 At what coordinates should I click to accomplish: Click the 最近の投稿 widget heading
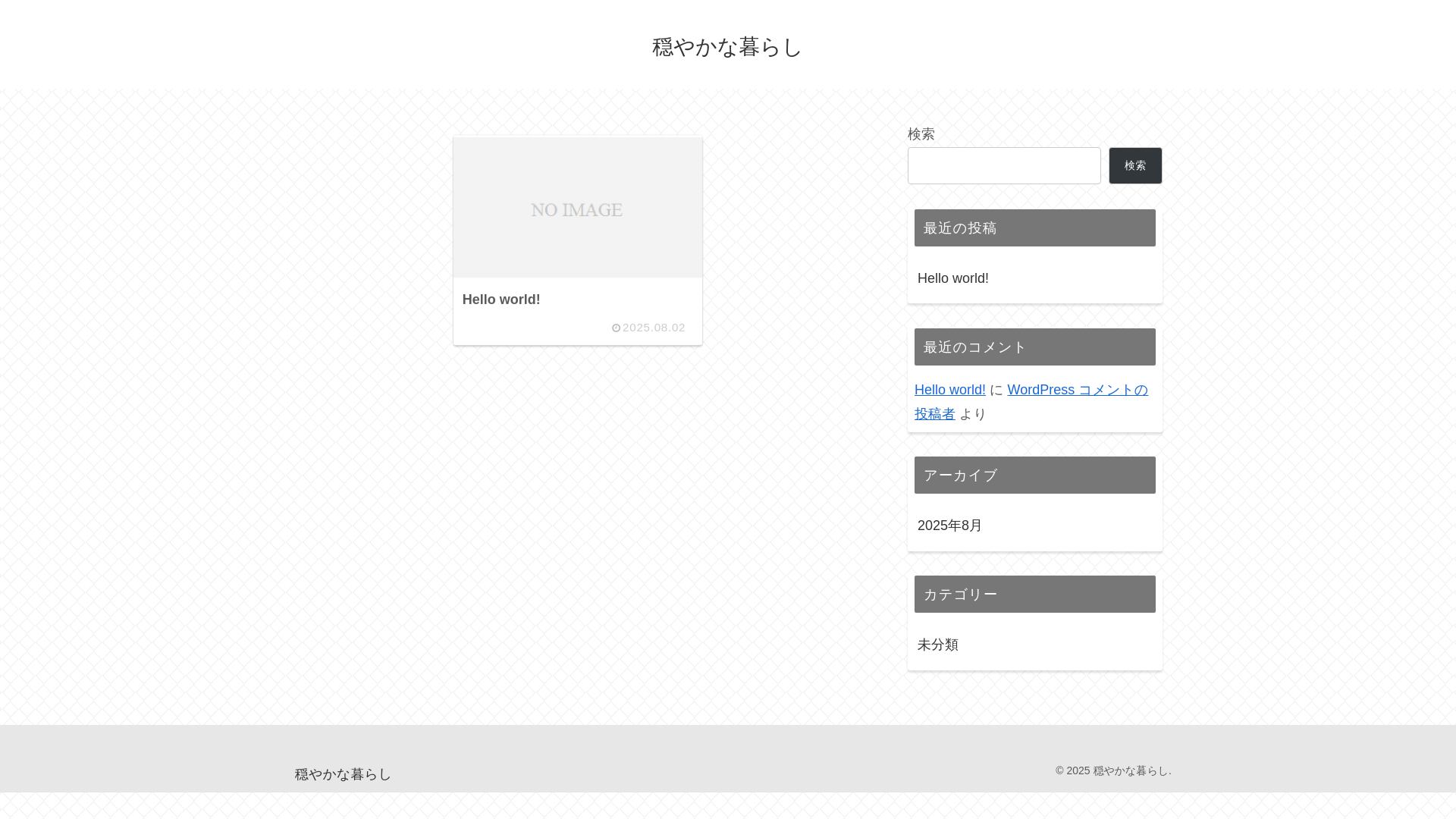[x=1035, y=227]
